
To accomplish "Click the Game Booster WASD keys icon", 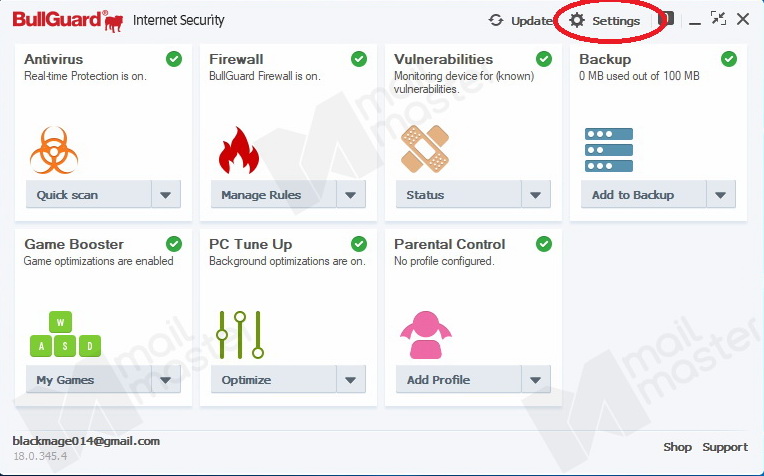I will coord(65,334).
